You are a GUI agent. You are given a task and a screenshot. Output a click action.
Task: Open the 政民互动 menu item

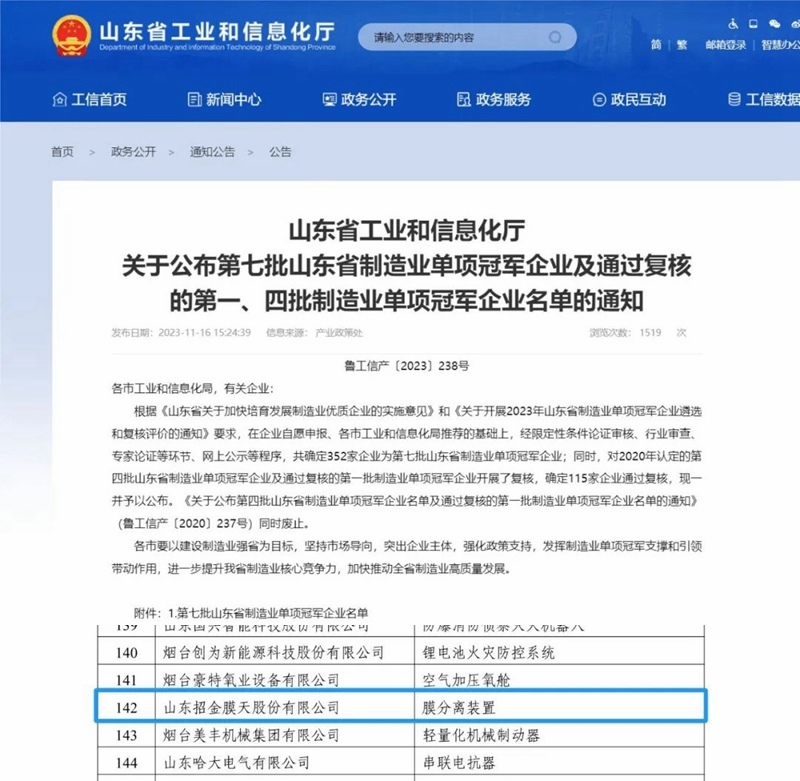tap(629, 99)
